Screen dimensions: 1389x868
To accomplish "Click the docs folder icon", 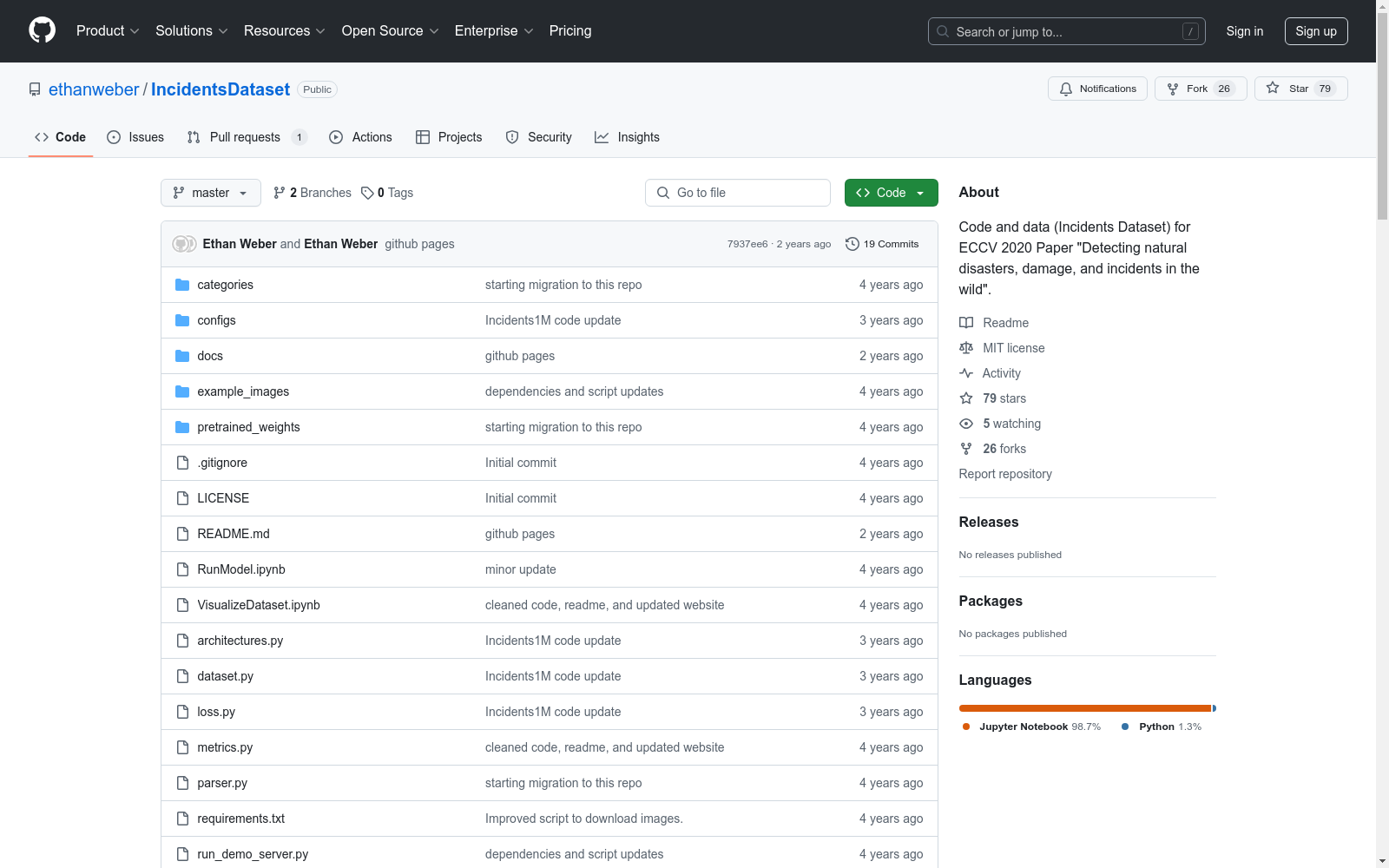I will (182, 356).
